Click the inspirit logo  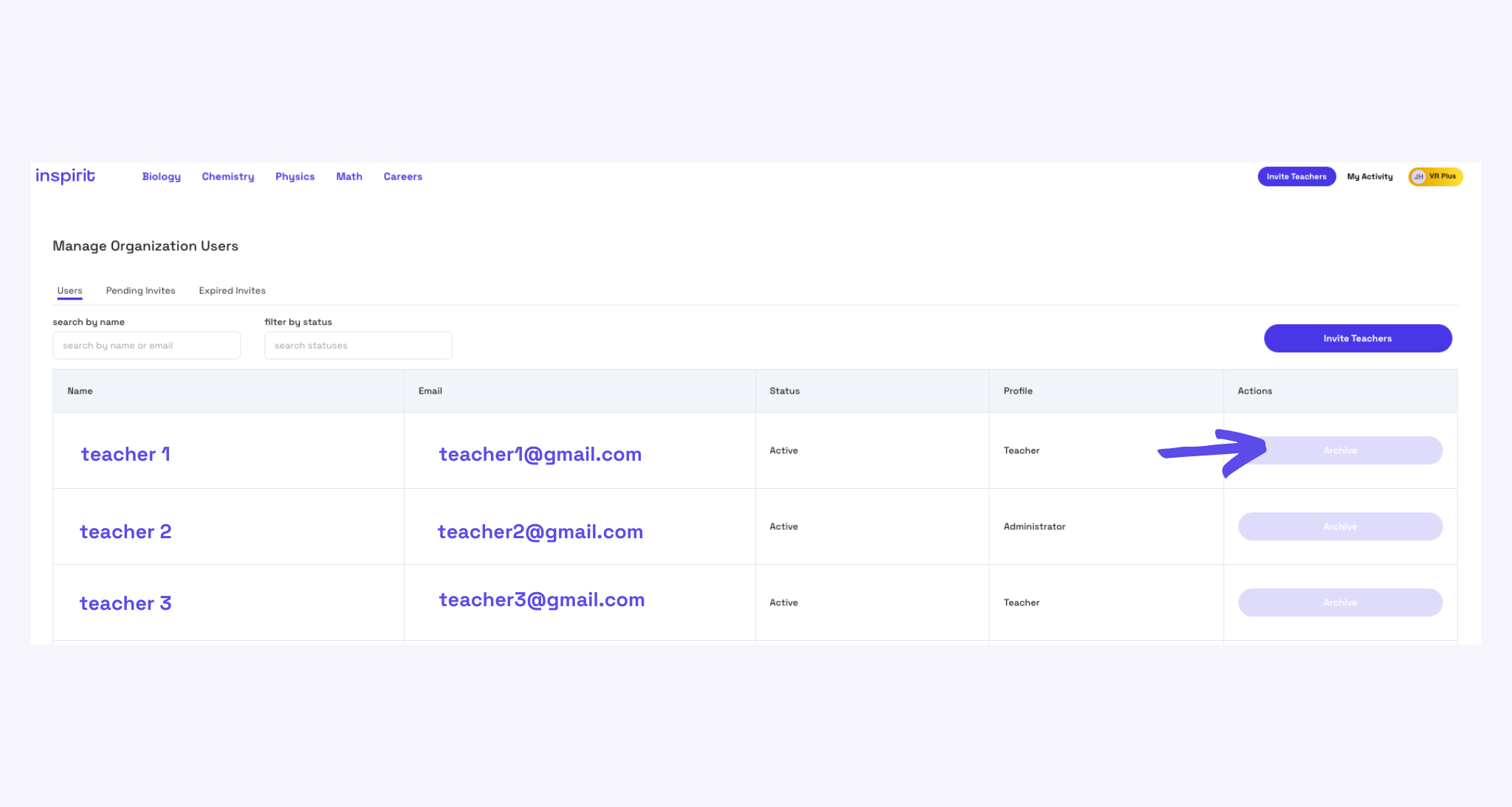click(x=66, y=176)
